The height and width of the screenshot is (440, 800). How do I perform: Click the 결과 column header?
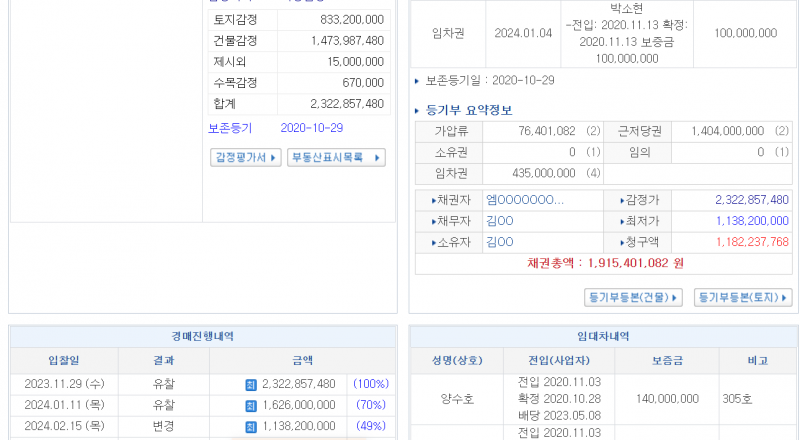164,361
